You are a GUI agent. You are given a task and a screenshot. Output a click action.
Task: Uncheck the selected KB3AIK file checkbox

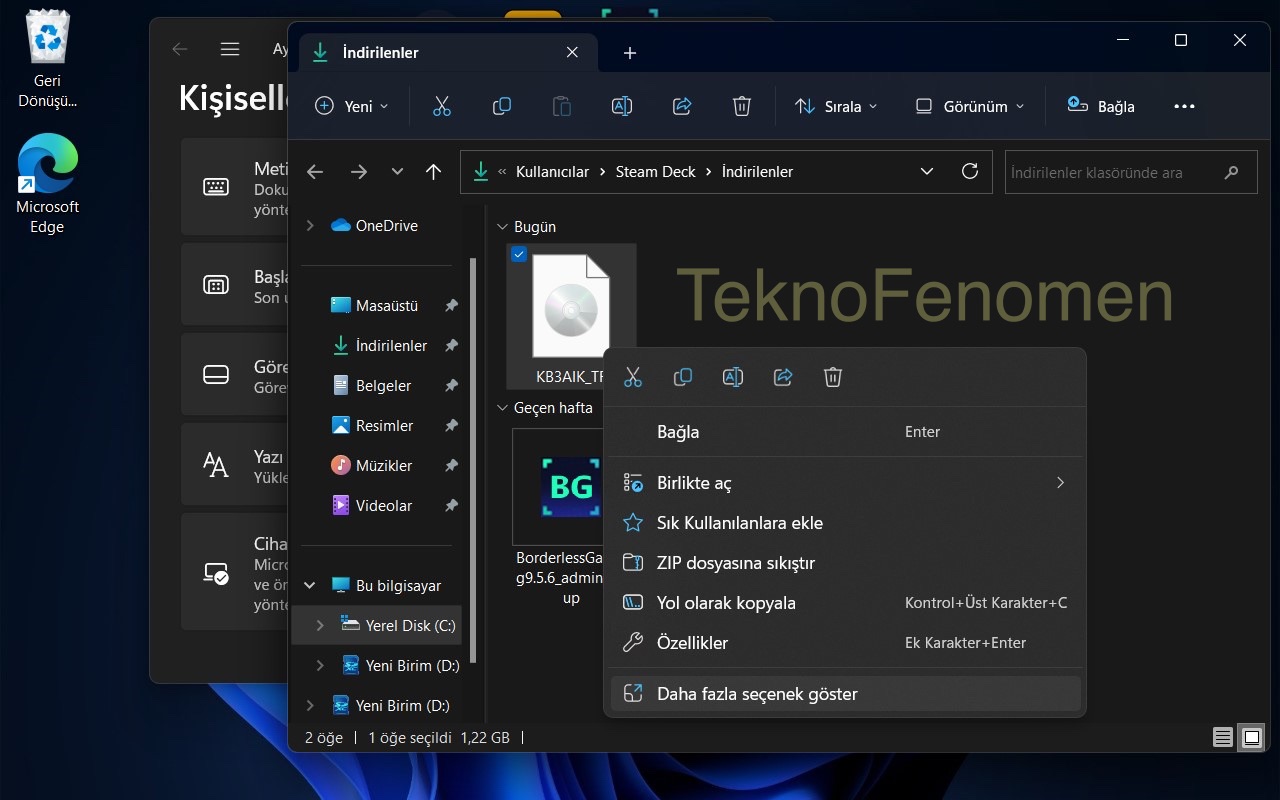point(519,255)
